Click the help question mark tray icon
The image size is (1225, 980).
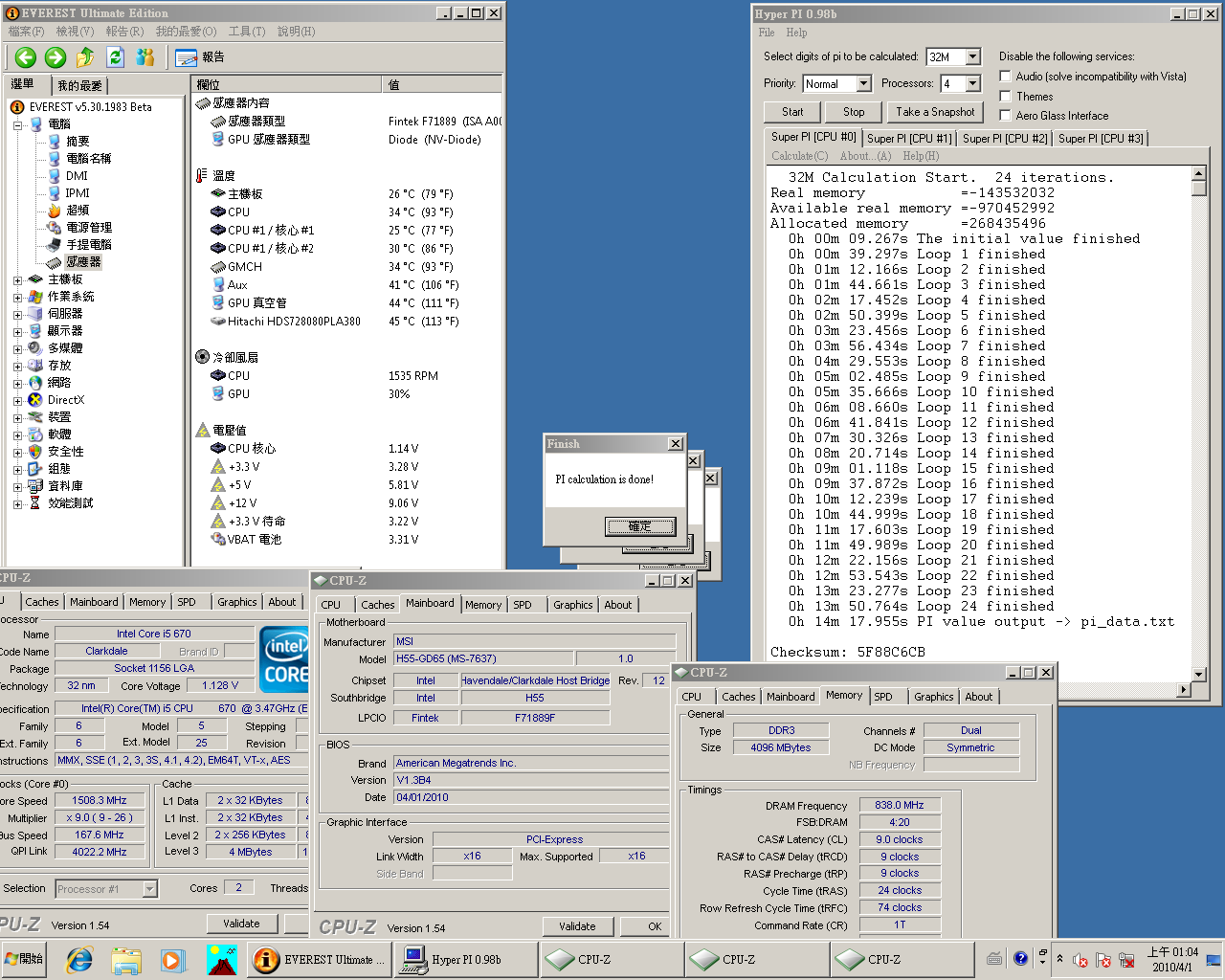pyautogui.click(x=1020, y=958)
